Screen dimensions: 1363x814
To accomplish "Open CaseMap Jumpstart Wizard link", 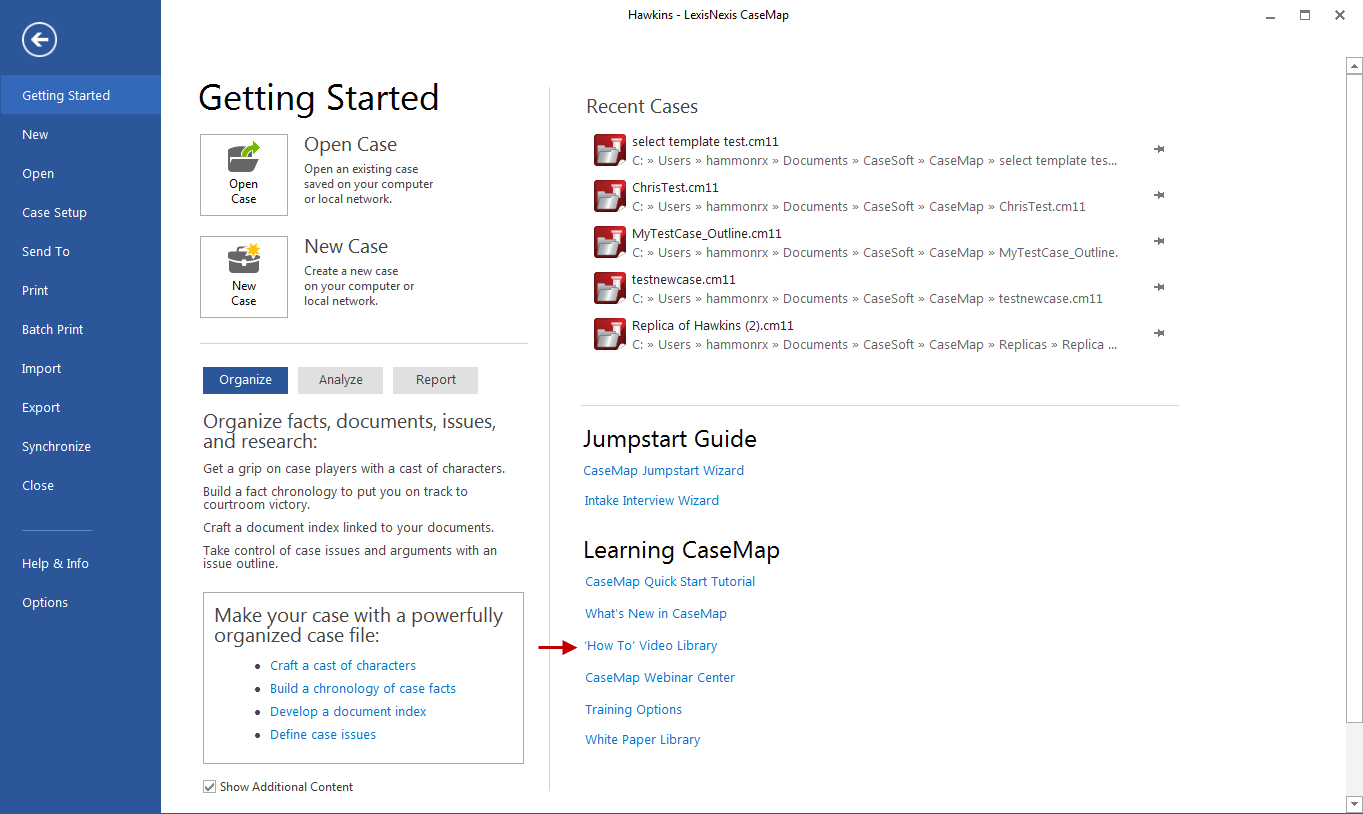I will [x=663, y=470].
